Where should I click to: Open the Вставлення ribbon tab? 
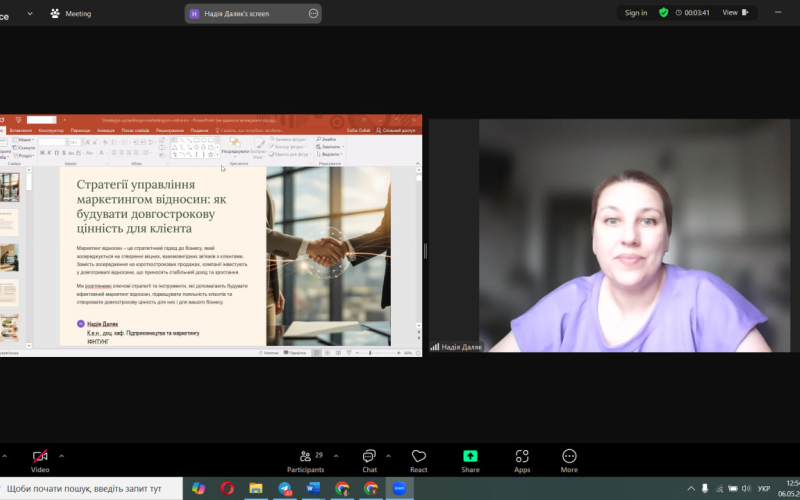[x=20, y=131]
